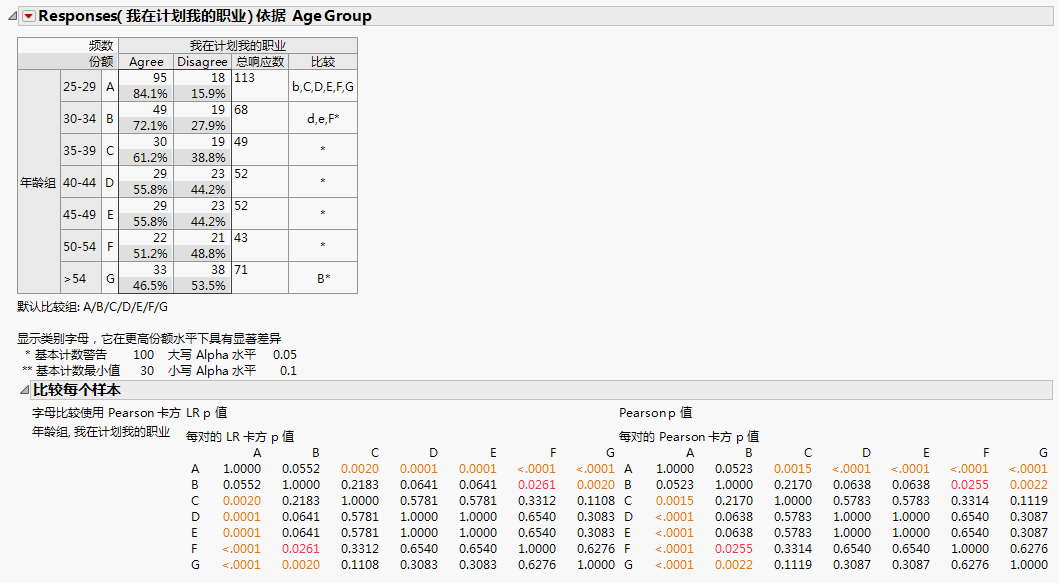Click the 比较 column header
The height and width of the screenshot is (583, 1059).
[x=323, y=62]
